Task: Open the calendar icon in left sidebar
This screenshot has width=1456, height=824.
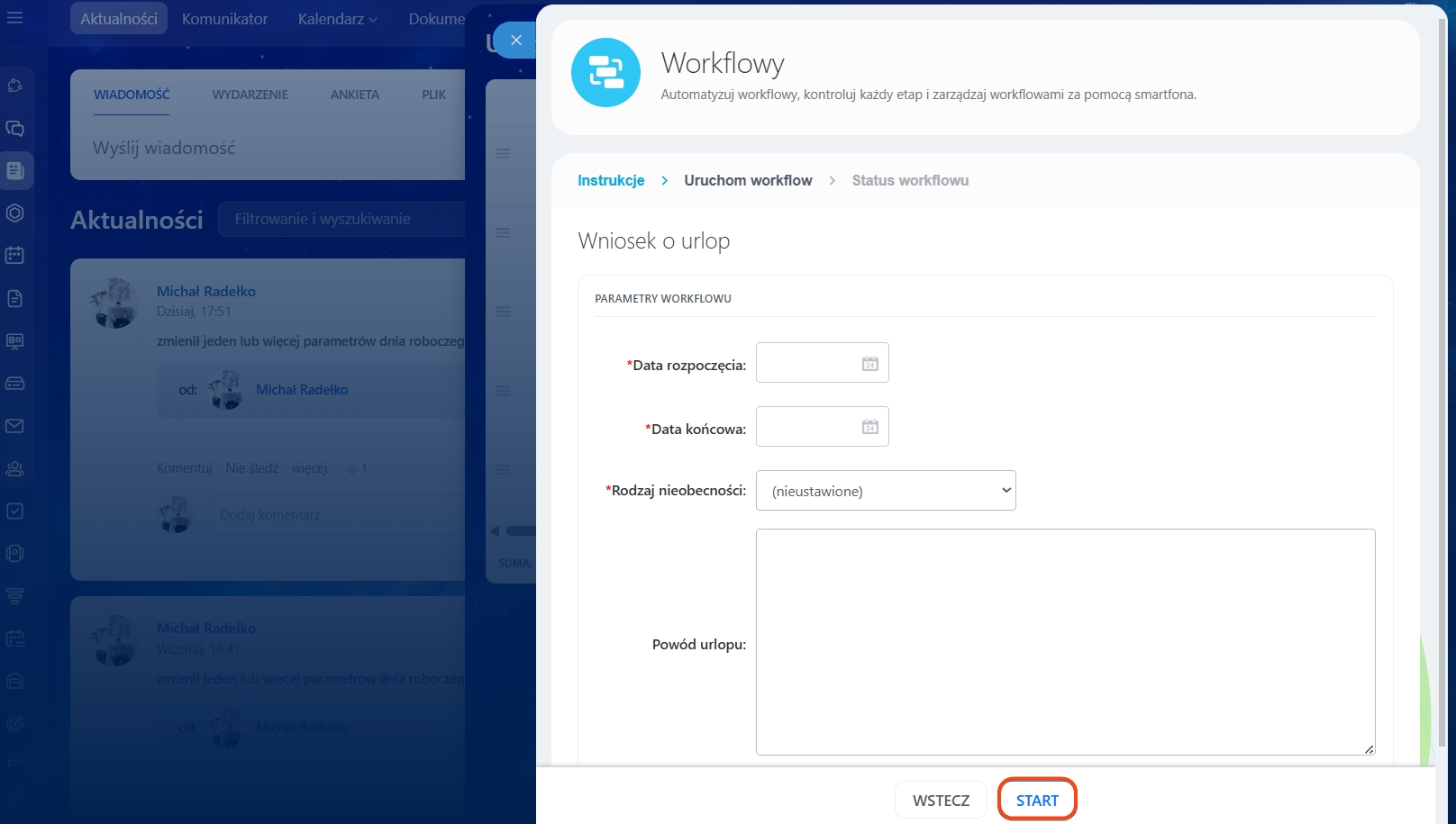Action: [x=14, y=255]
